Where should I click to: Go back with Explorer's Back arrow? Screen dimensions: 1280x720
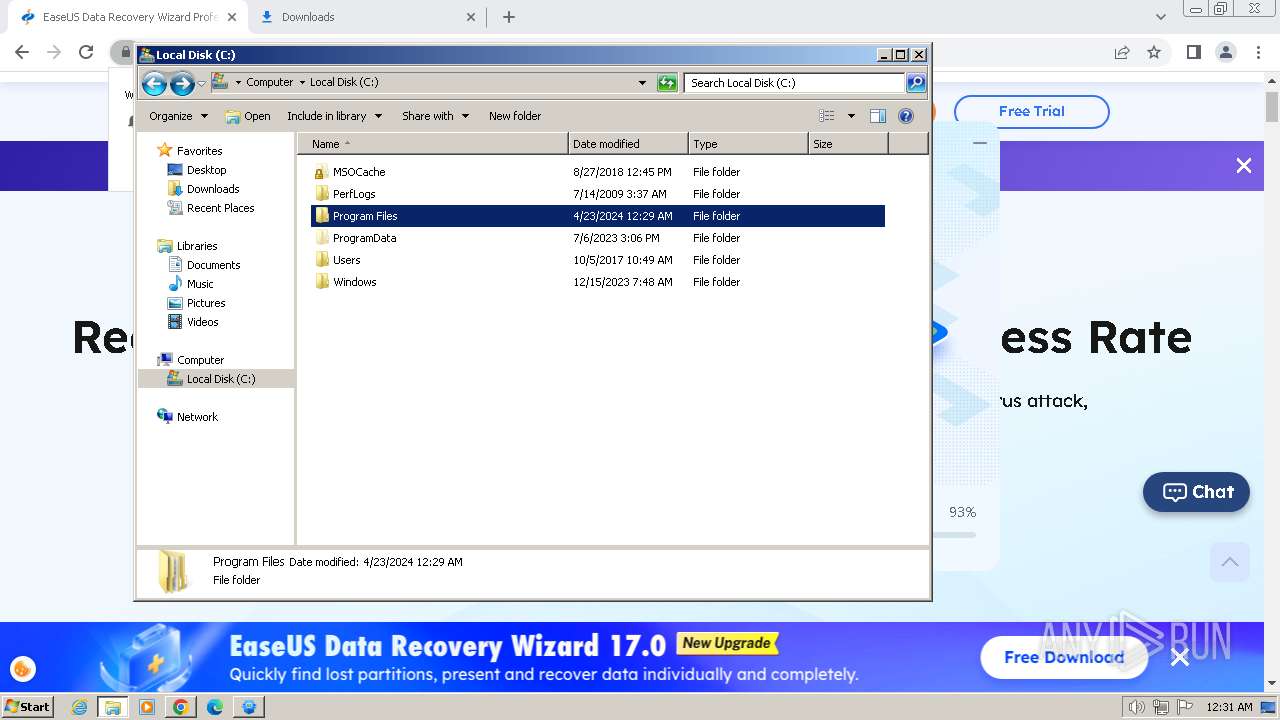click(x=154, y=83)
